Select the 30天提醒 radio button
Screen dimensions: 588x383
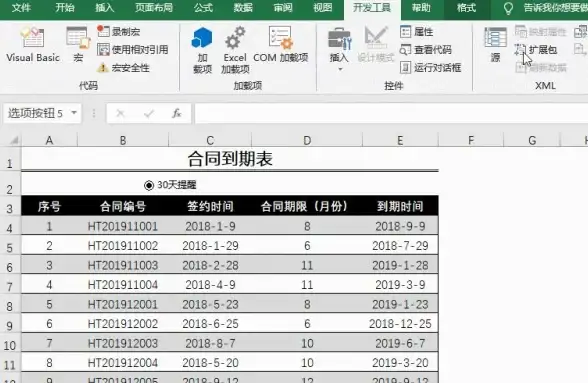(148, 185)
